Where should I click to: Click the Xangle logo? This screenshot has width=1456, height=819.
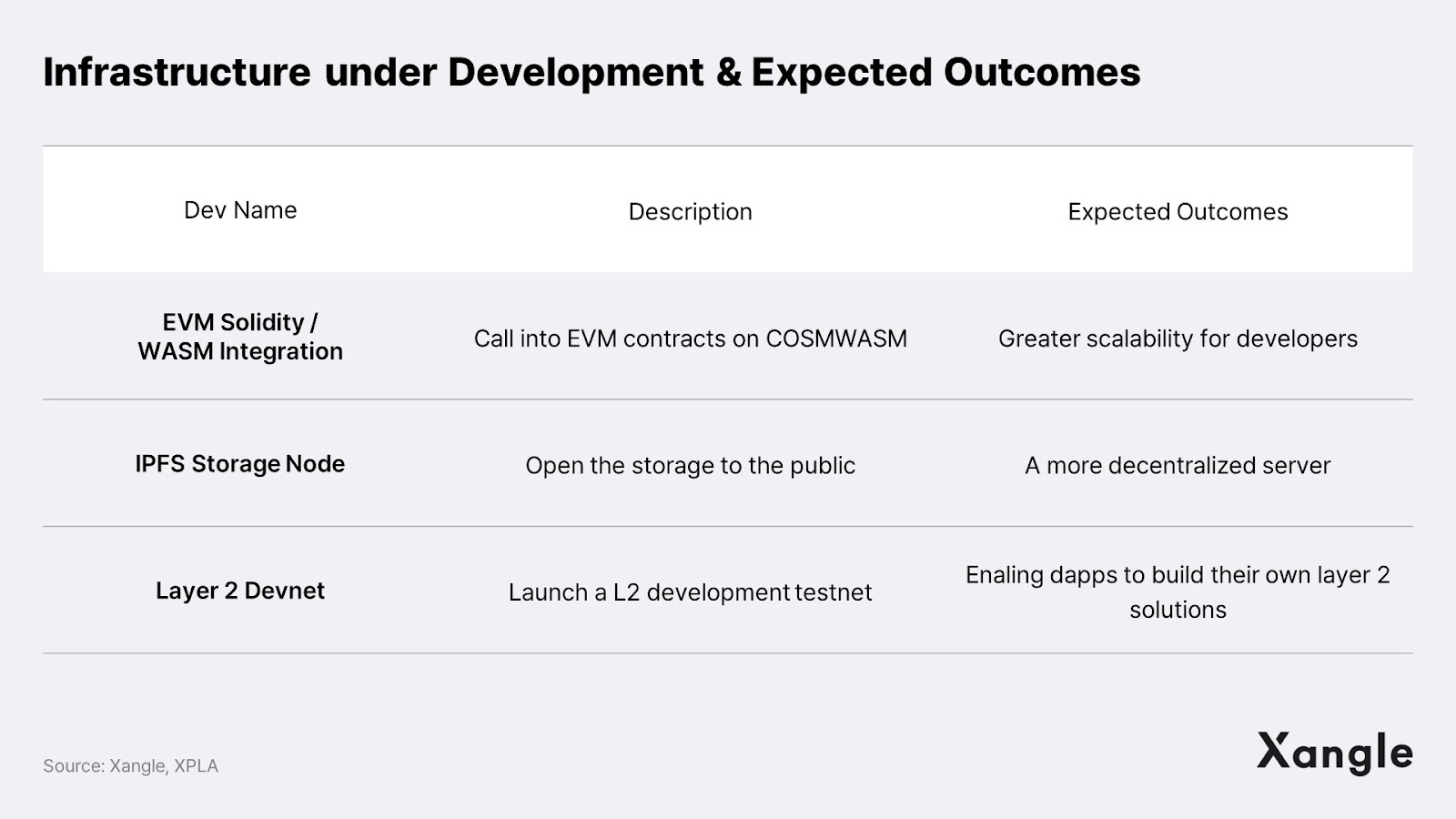tap(1334, 753)
